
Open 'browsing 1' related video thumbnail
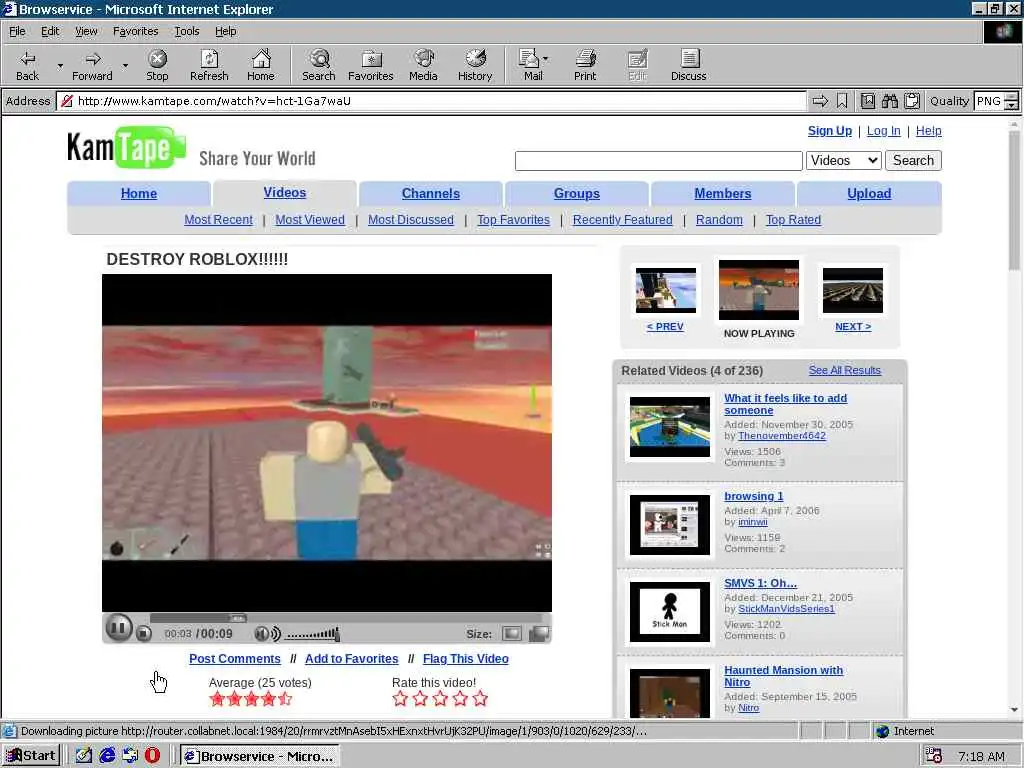point(669,525)
